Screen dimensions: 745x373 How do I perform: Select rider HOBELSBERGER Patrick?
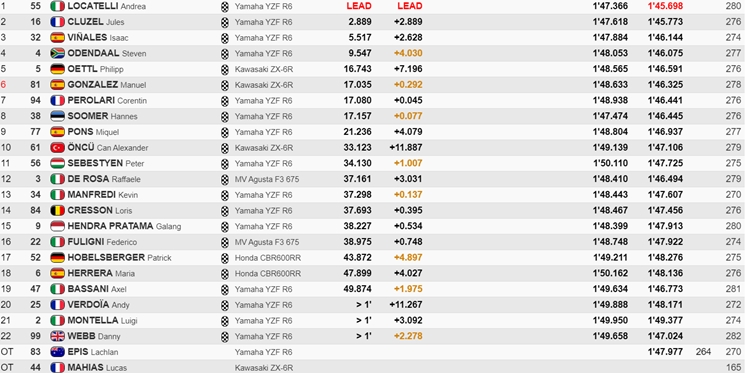tap(119, 258)
